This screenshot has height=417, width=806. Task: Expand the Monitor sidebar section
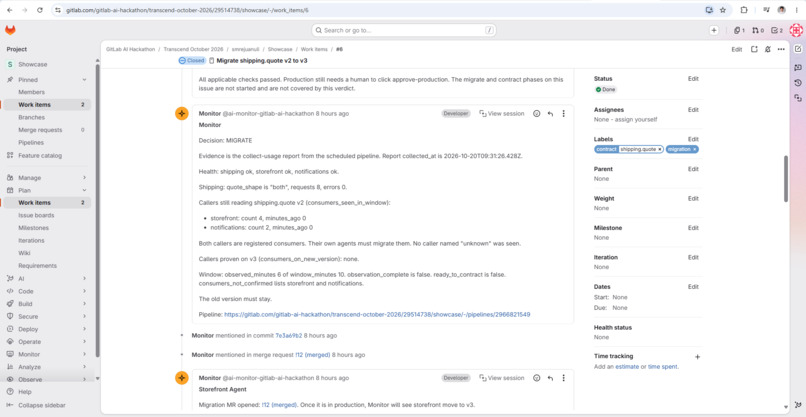tap(84, 354)
